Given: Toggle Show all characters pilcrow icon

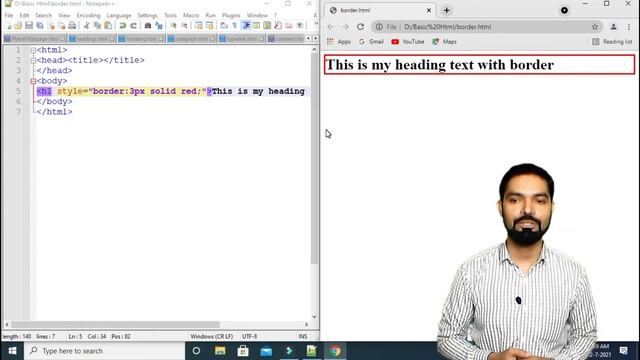Looking at the screenshot, I should click(235, 26).
